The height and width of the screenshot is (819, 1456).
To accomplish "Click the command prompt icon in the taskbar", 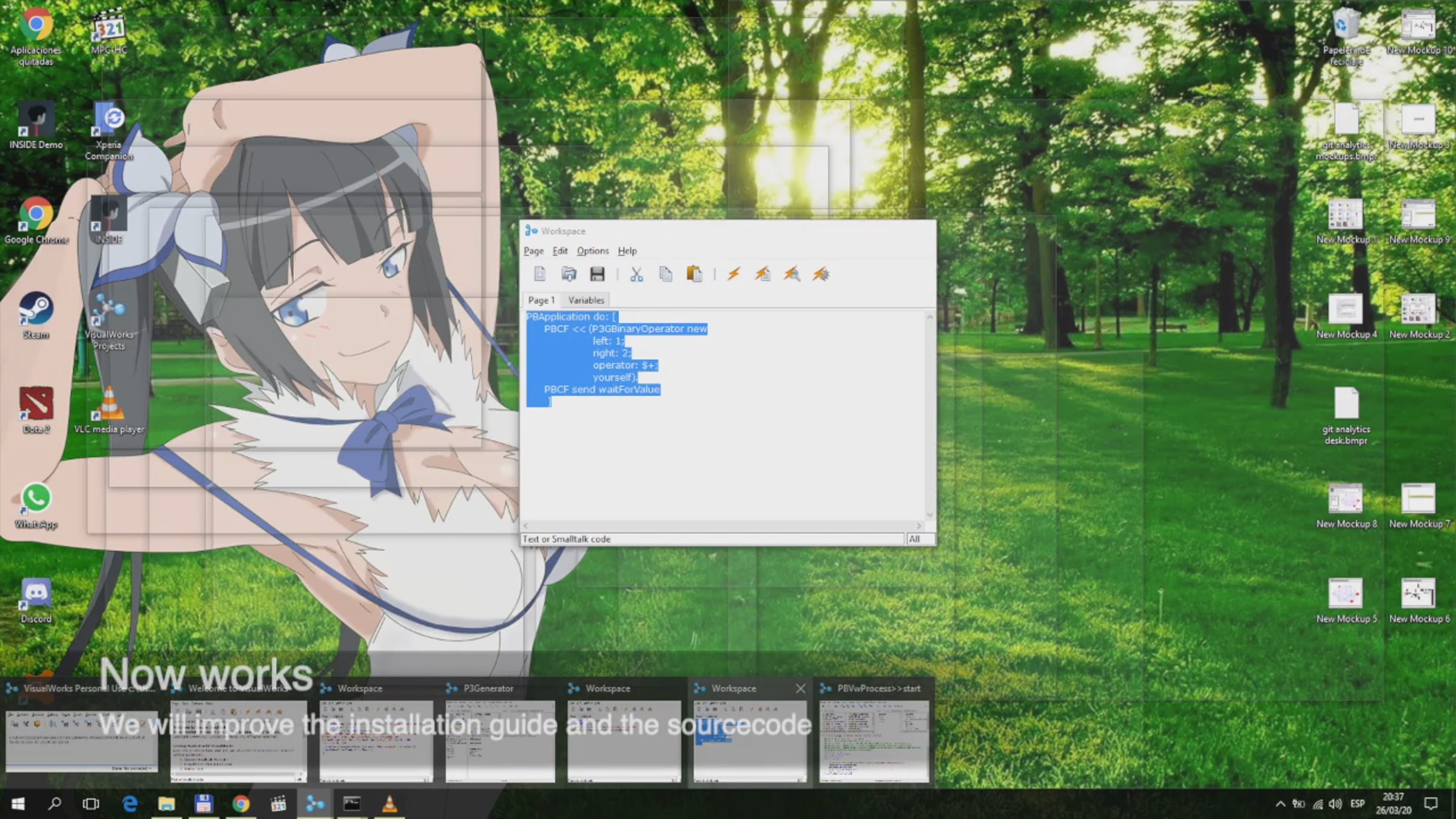I will coord(352,804).
